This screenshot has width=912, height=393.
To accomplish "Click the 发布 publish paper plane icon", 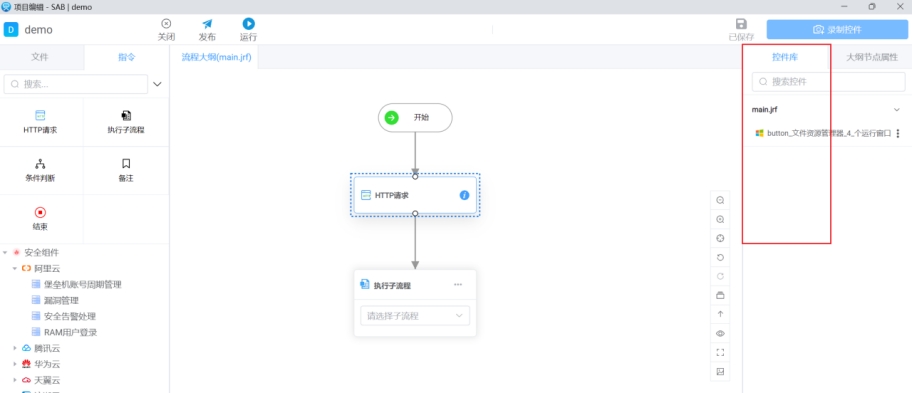I will pos(207,24).
